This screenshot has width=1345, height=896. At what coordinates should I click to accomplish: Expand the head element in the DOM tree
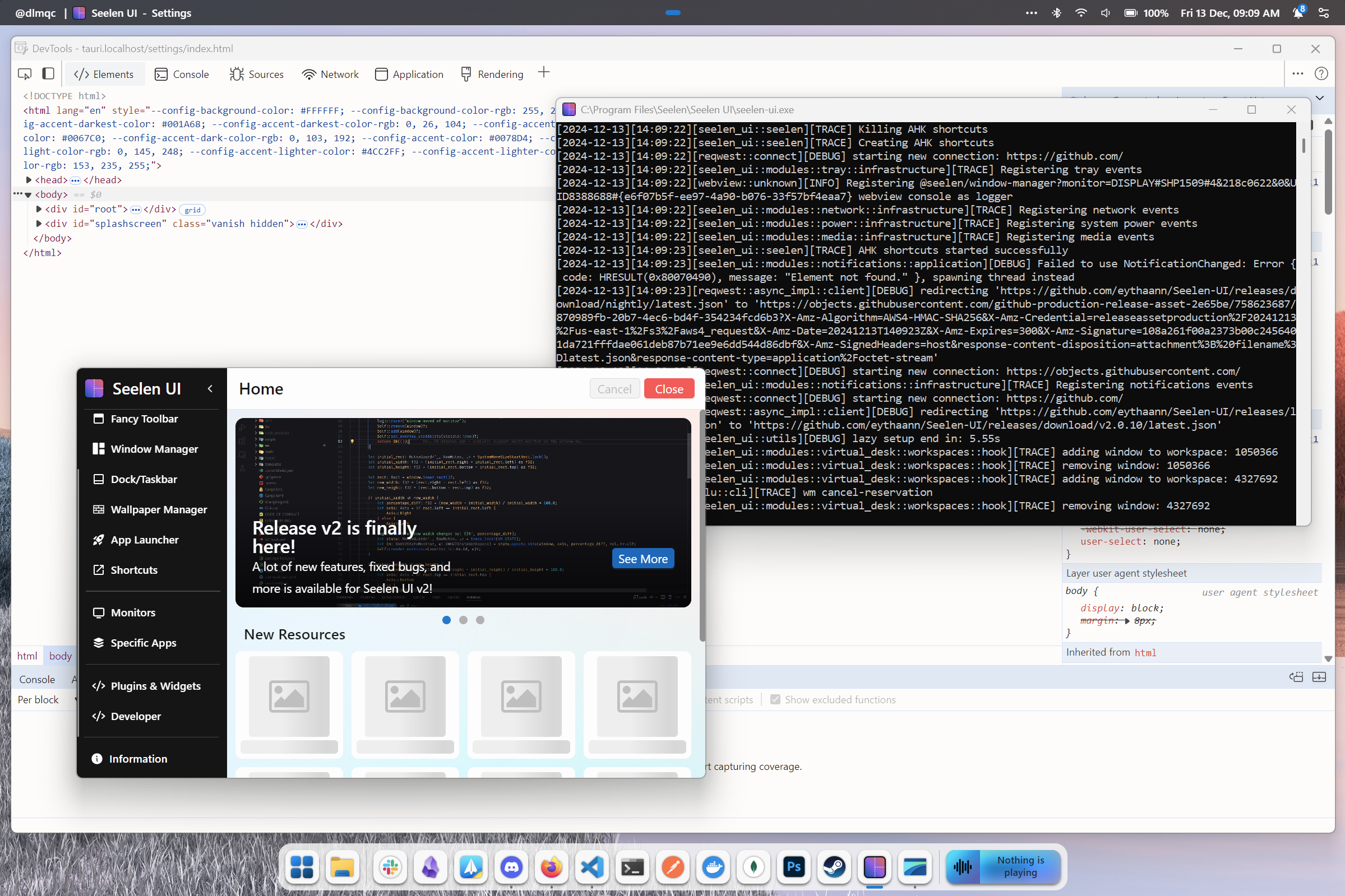tap(29, 180)
